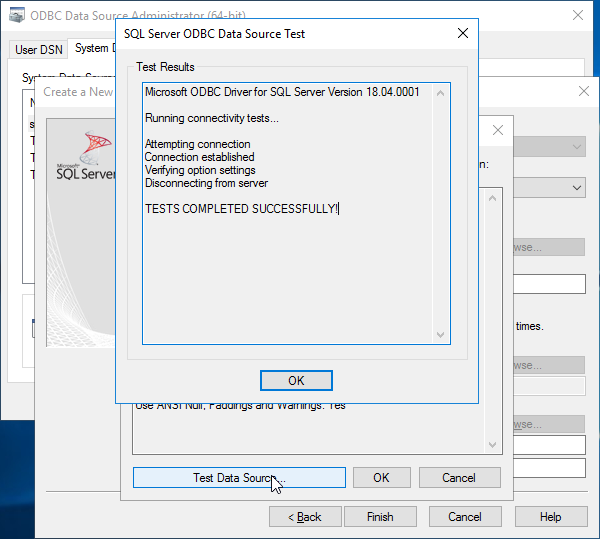Screen dimensions: 600x539
Task: Close the ODBC Data Source Administrator window
Action: pos(578,15)
